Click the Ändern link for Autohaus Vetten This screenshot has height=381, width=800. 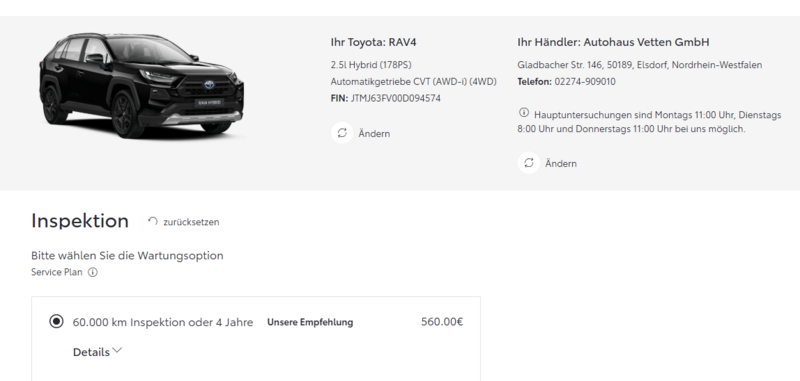561,163
